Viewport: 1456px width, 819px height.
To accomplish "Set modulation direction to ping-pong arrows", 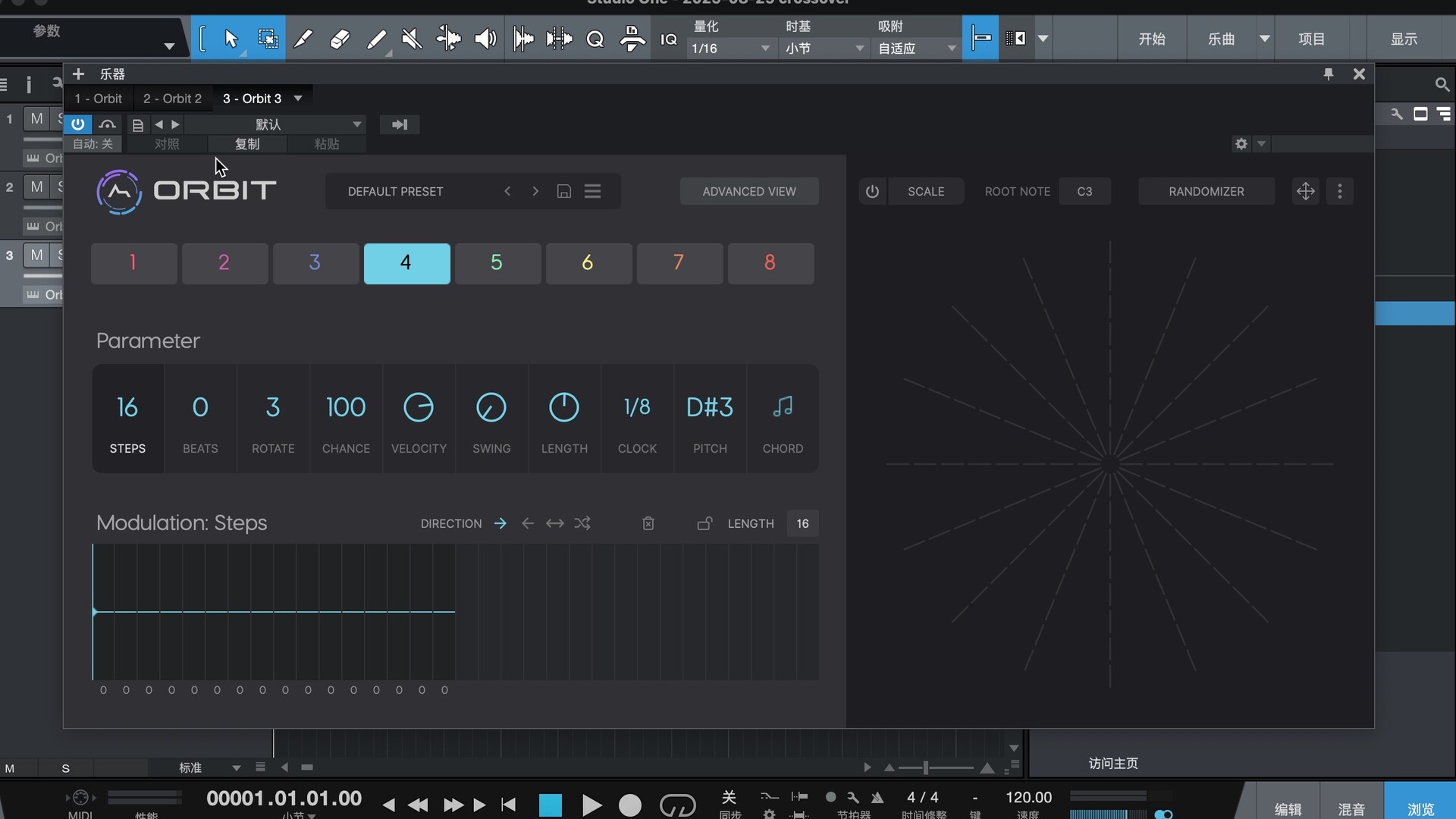I will tap(555, 523).
